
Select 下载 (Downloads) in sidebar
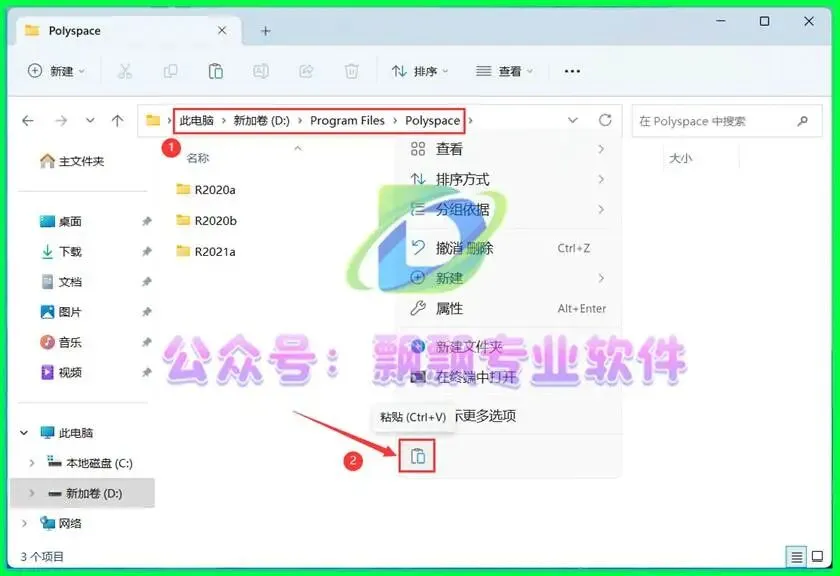click(61, 251)
